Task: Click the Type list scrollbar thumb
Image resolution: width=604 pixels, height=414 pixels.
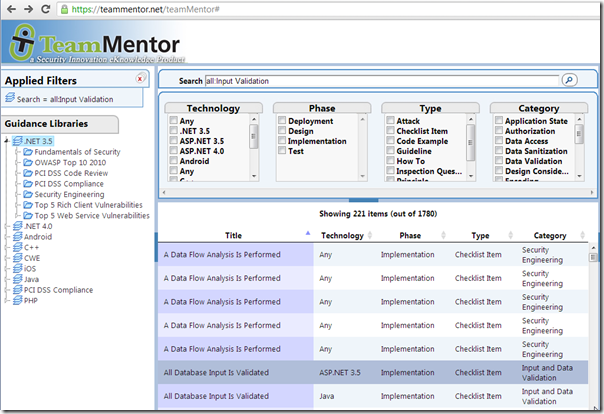Action: click(x=471, y=142)
